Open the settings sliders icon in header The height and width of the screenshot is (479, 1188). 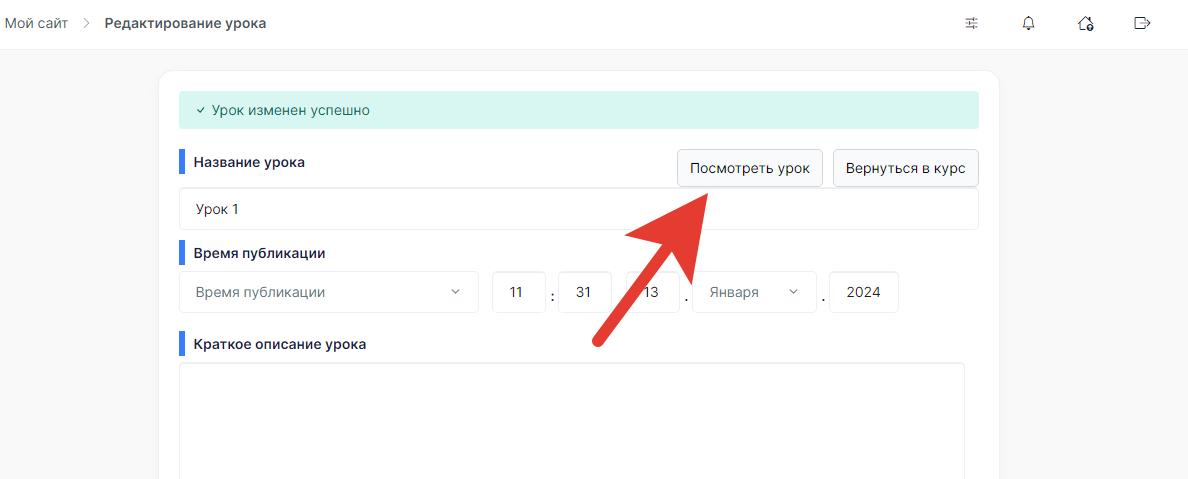tap(971, 23)
